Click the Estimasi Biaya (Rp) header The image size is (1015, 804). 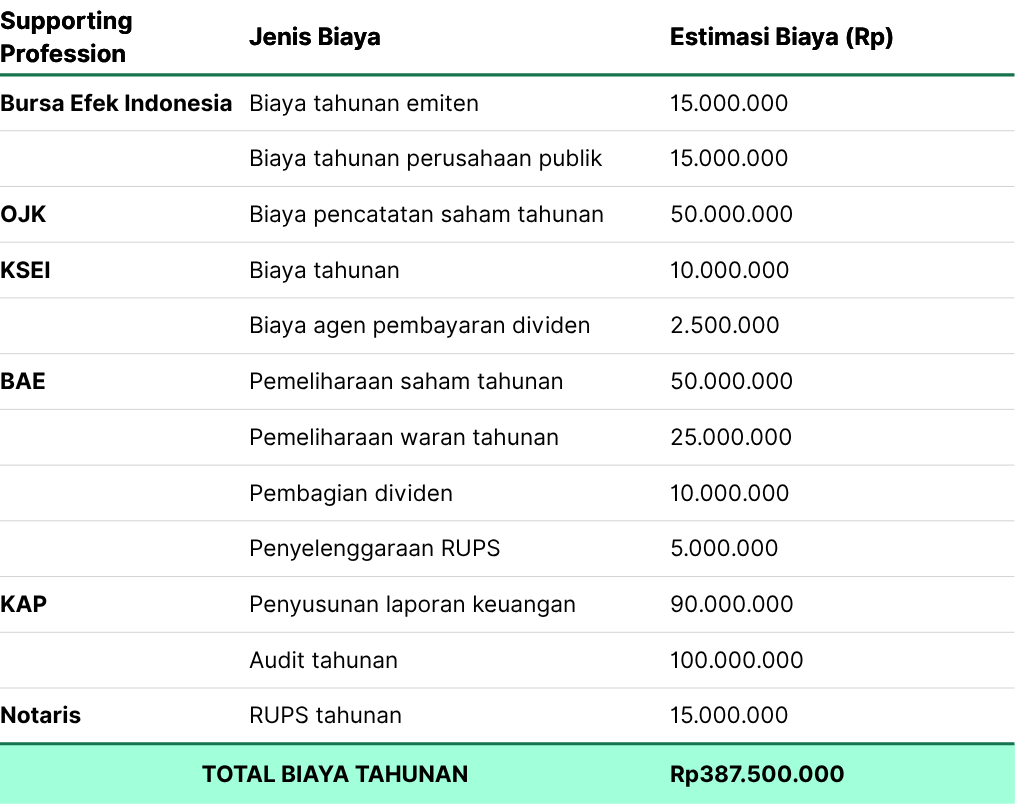pos(781,37)
